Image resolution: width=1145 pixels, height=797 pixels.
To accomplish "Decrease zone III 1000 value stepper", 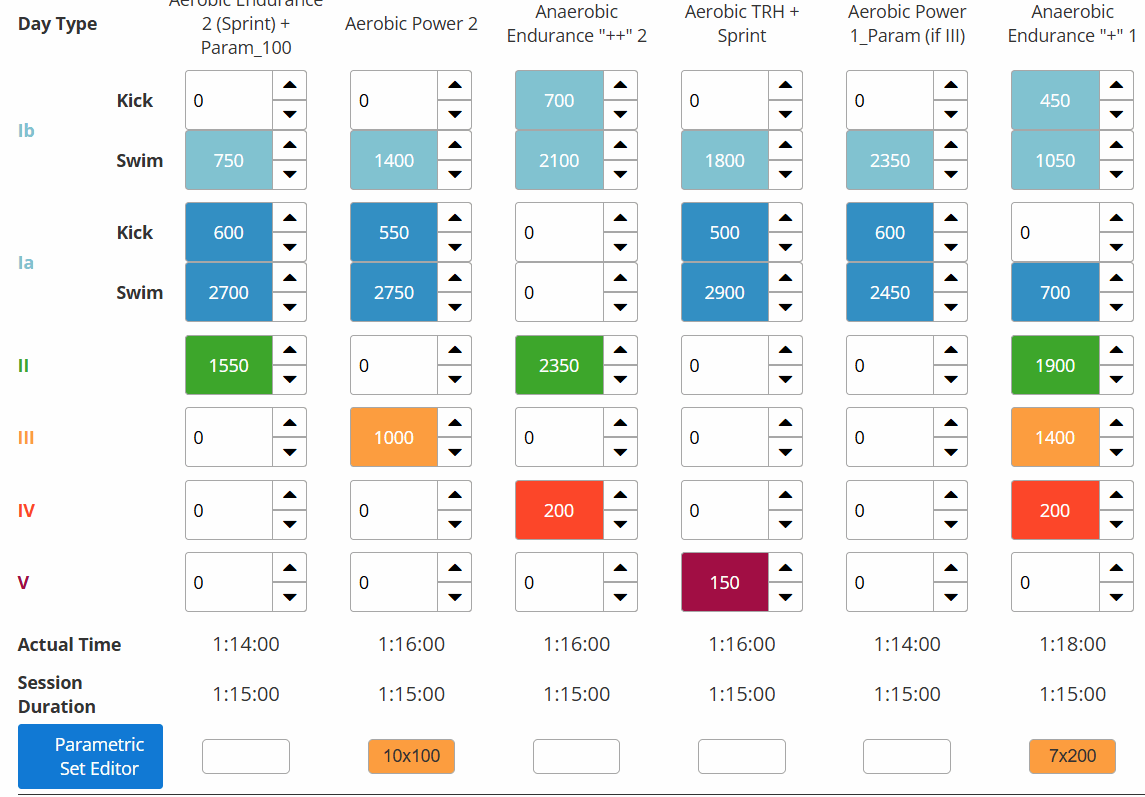I will coord(455,451).
